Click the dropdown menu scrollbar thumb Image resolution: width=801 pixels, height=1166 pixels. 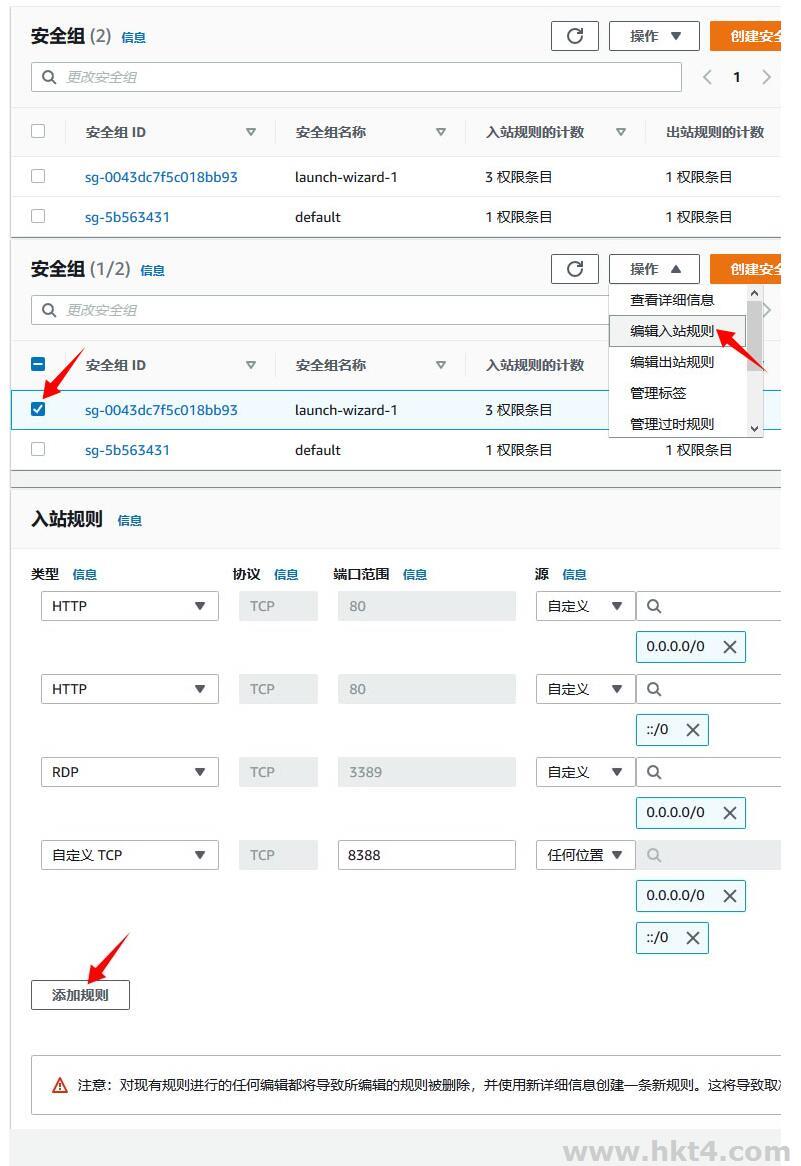[754, 336]
